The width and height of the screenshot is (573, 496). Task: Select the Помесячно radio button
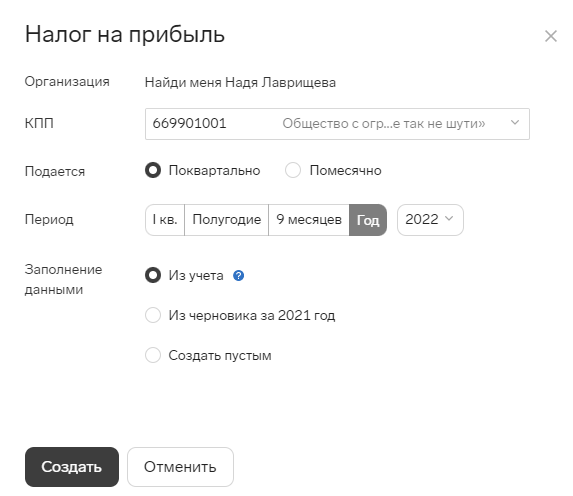pyautogui.click(x=293, y=170)
